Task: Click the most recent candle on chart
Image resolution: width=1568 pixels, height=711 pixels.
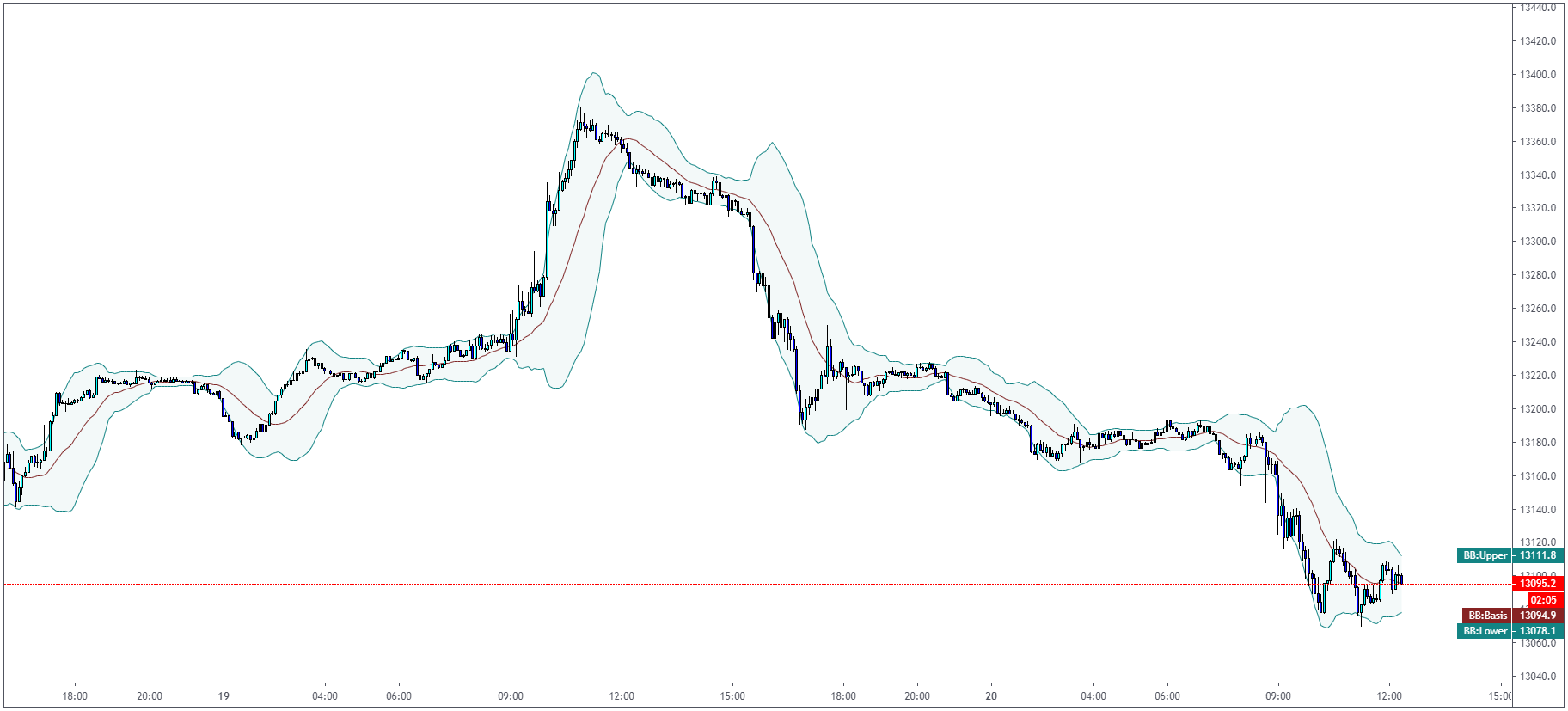Action: click(x=1401, y=579)
